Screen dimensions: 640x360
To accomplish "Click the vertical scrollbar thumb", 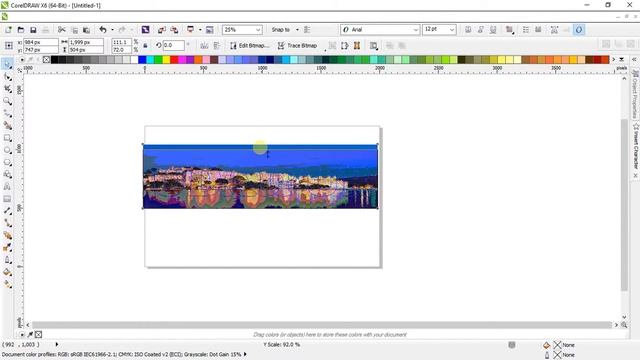I will point(624,205).
